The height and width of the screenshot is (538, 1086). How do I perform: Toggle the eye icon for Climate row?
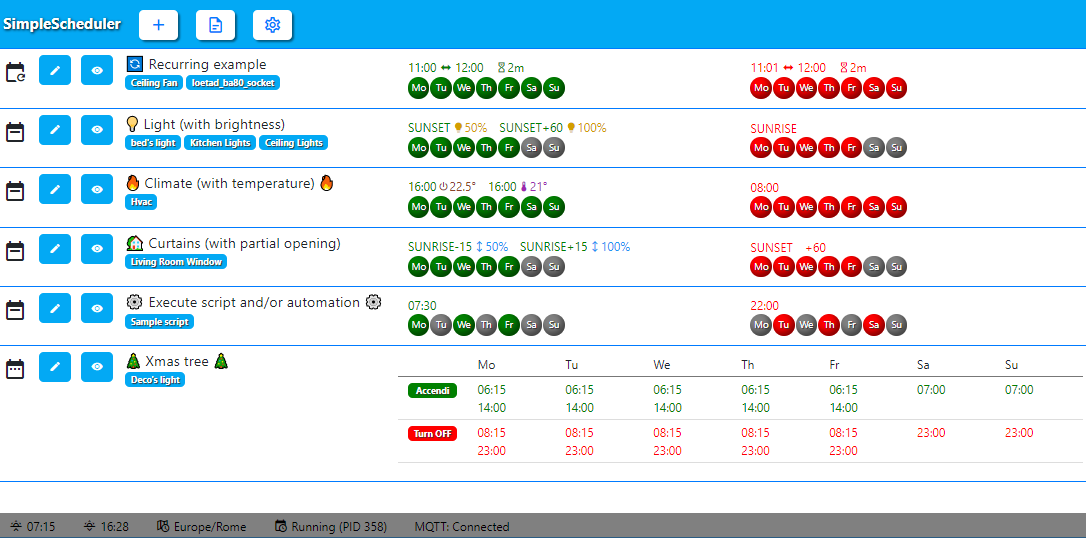click(x=97, y=189)
